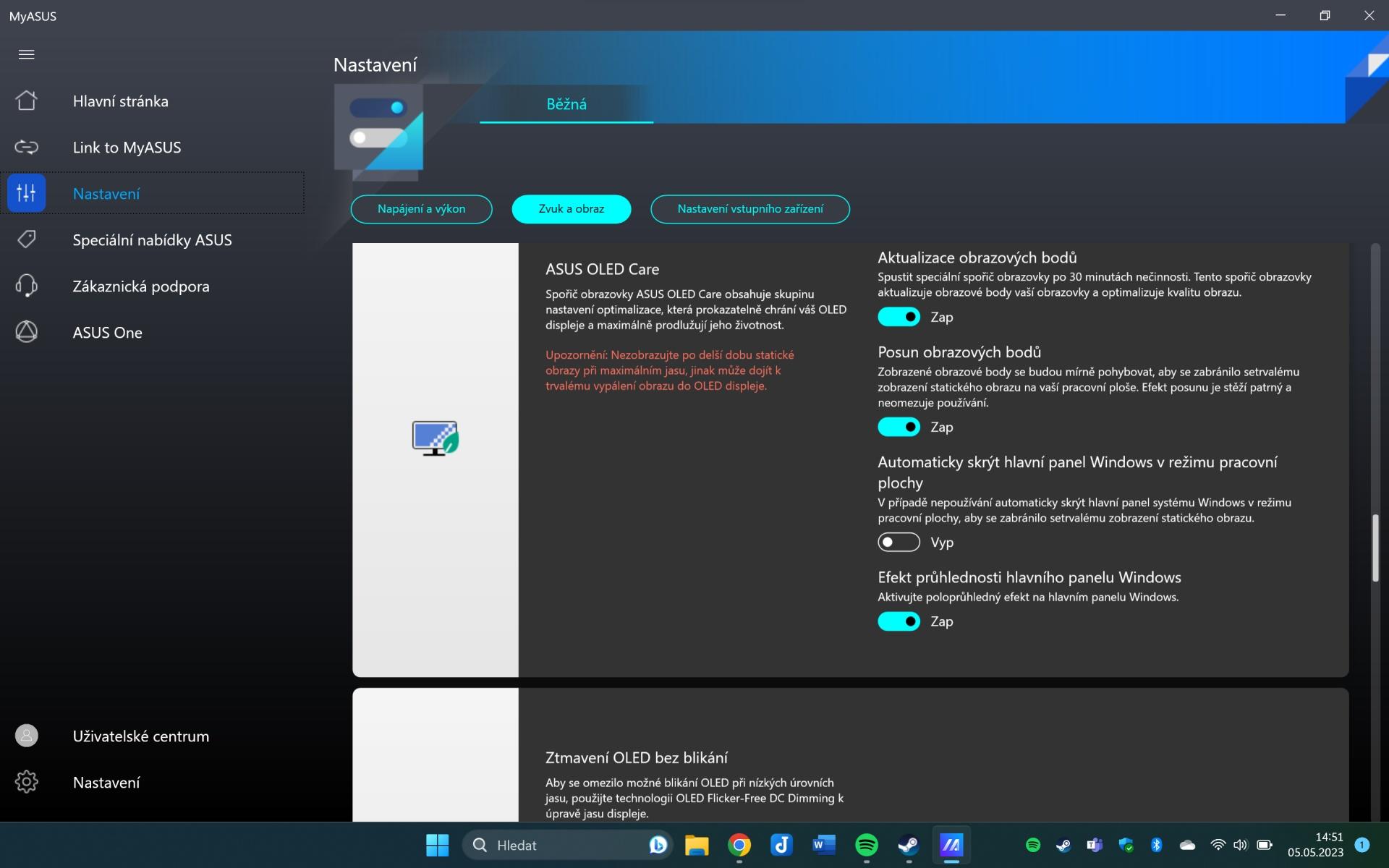Image resolution: width=1389 pixels, height=868 pixels.
Task: Click the vertical scrollbar thumb
Action: point(1375,548)
